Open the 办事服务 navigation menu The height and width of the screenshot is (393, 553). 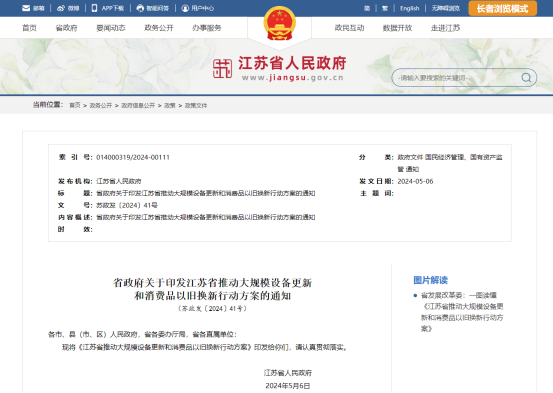[x=207, y=28]
